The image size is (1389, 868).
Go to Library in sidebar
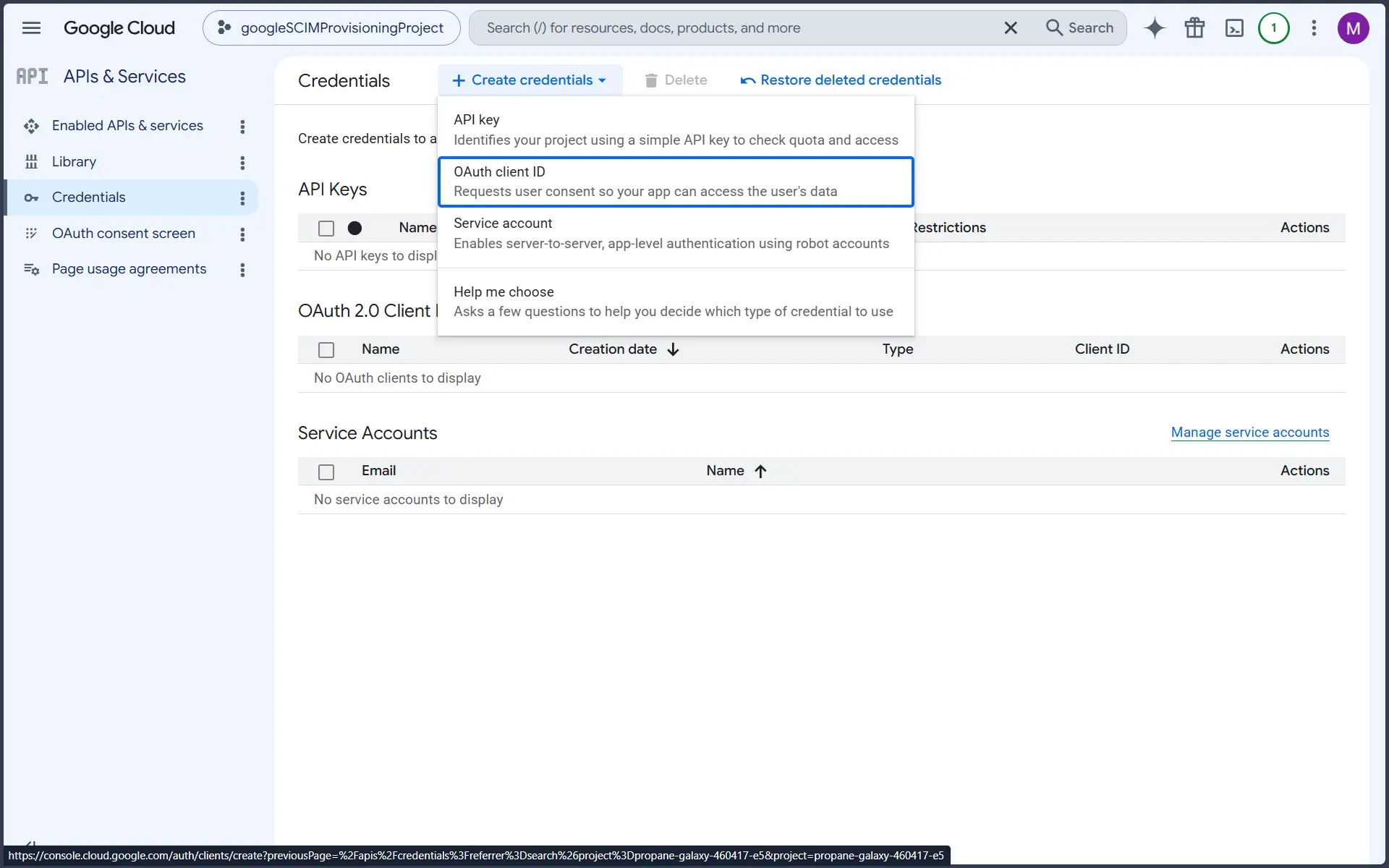tap(74, 162)
